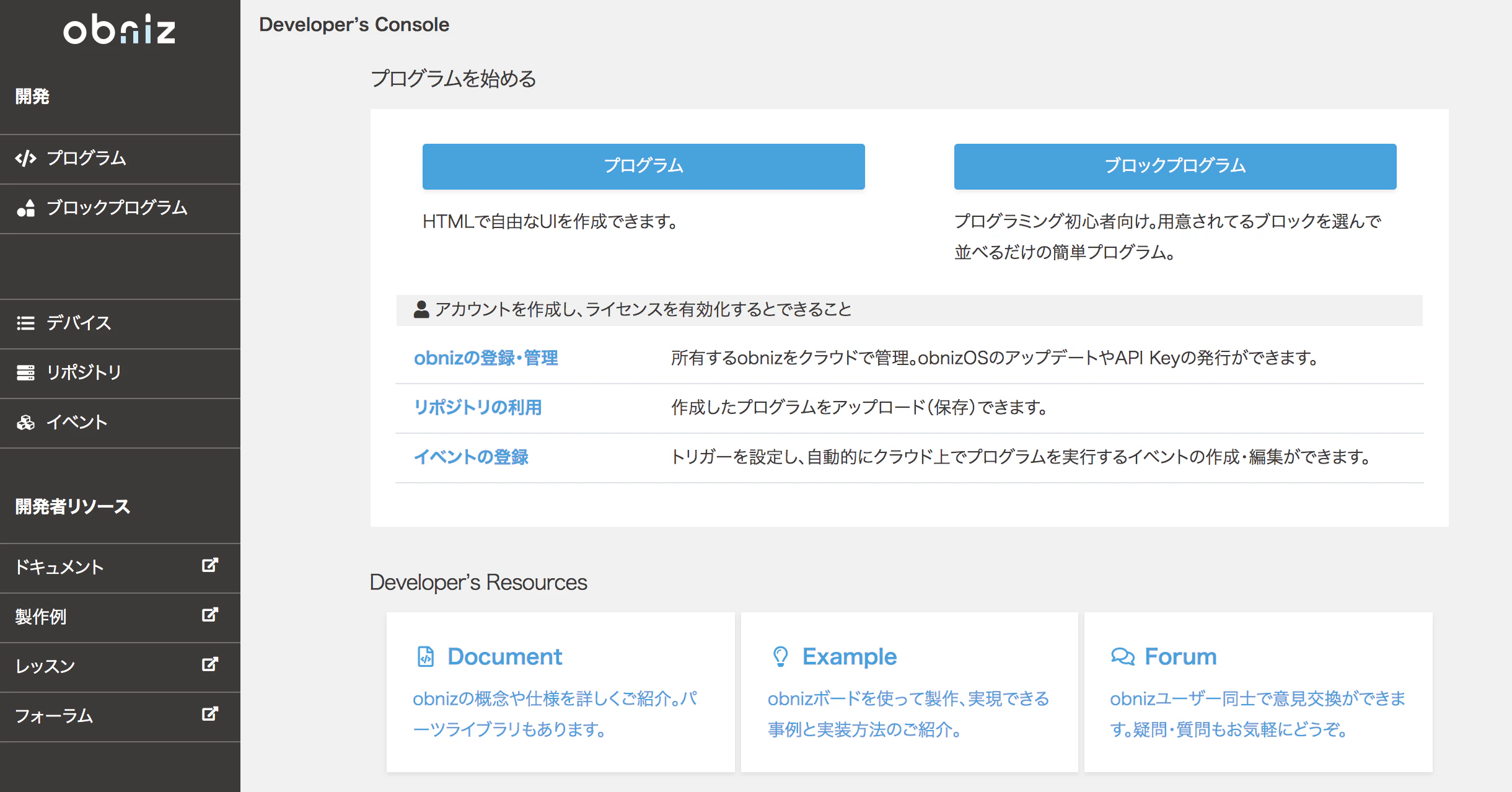Click the blue ブロックプログラム button
Screen dimensions: 1512x792
(1176, 167)
